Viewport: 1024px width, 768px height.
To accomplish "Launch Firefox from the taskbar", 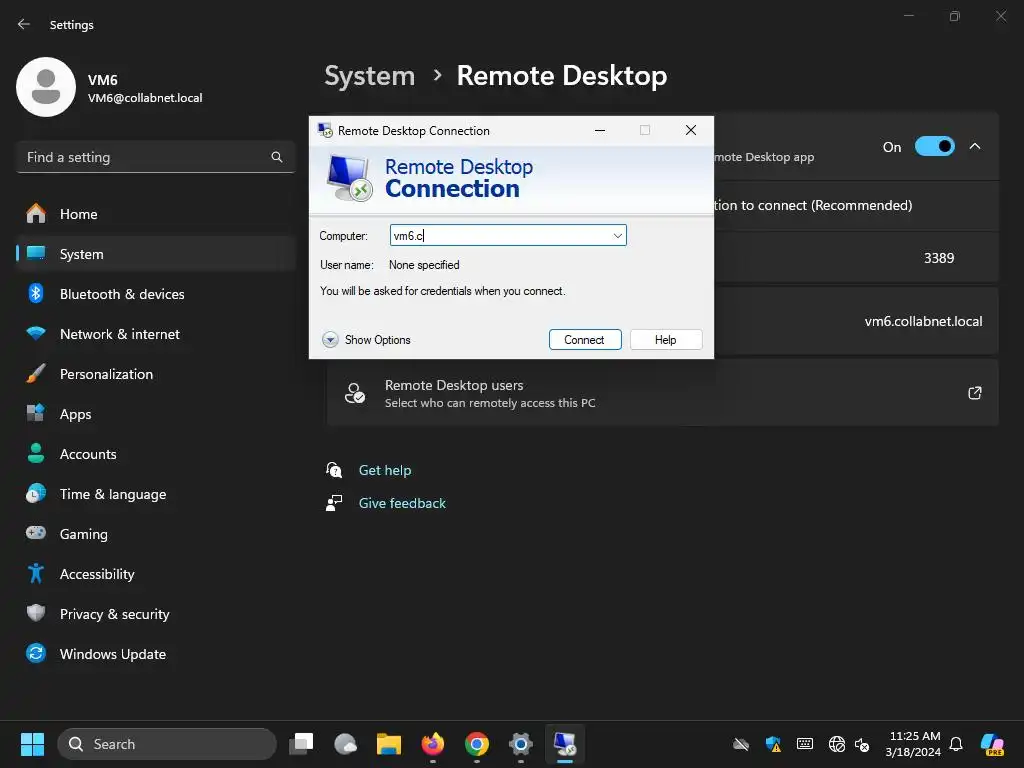I will tap(432, 744).
